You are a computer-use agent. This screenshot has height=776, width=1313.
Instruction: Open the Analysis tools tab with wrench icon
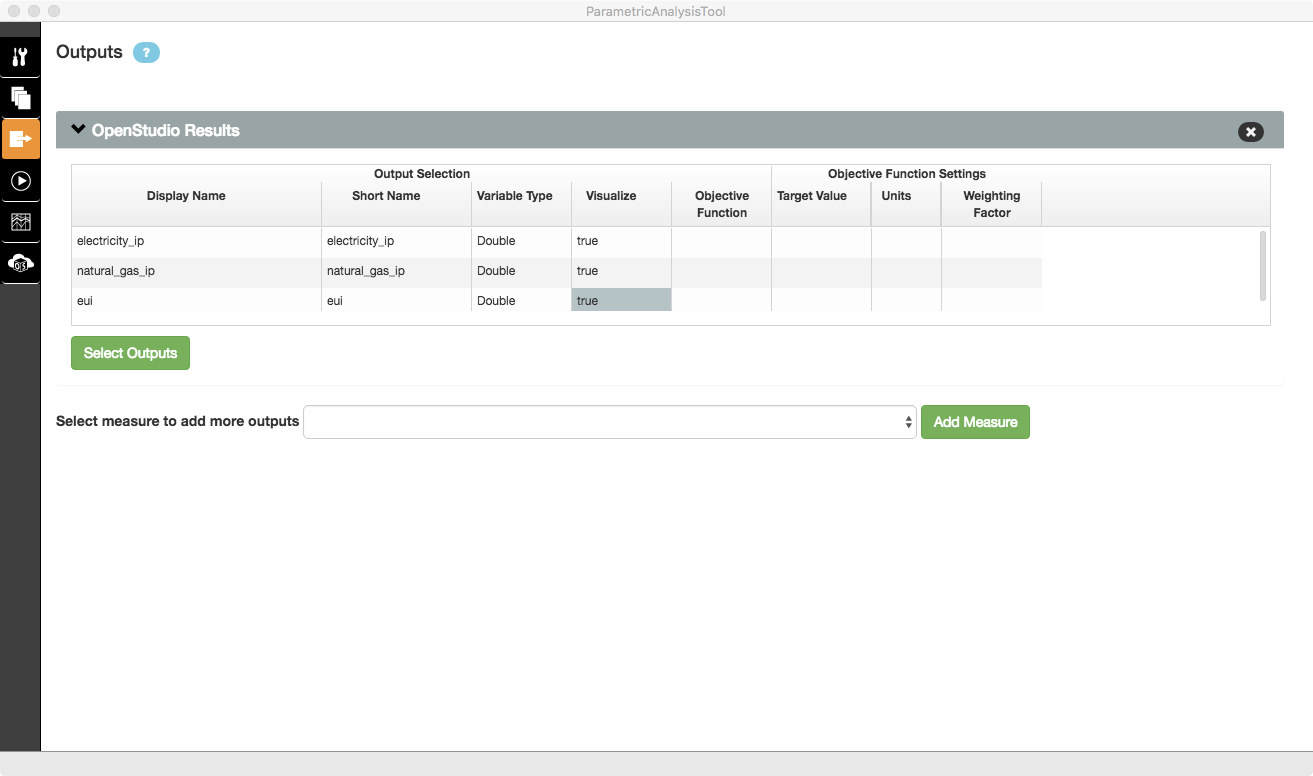tap(20, 57)
